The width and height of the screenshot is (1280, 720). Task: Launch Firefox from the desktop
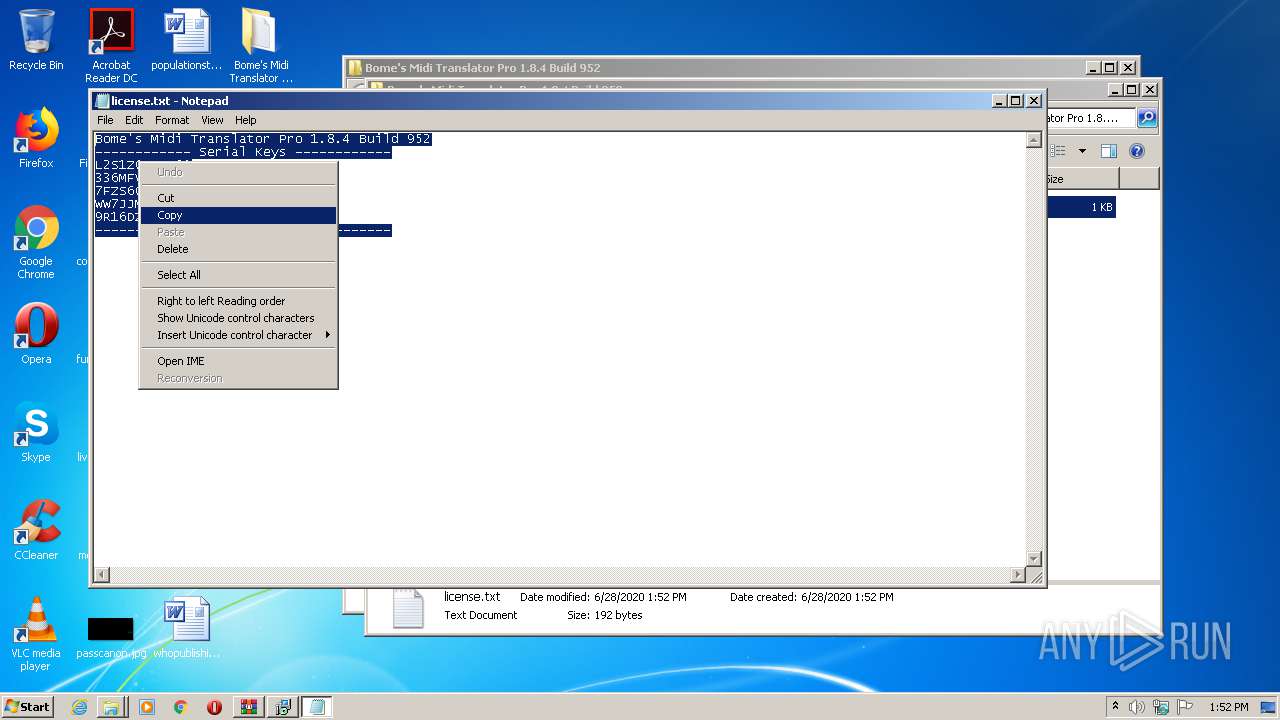coord(36,138)
